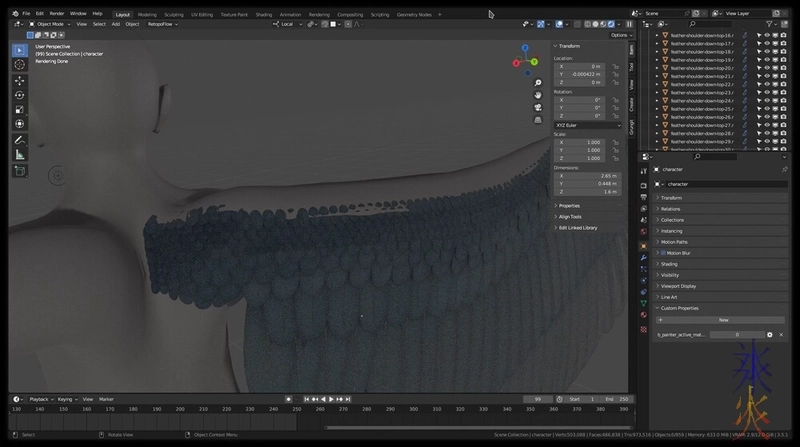
Task: Switch to the Sculpting workspace tab
Action: 174,15
